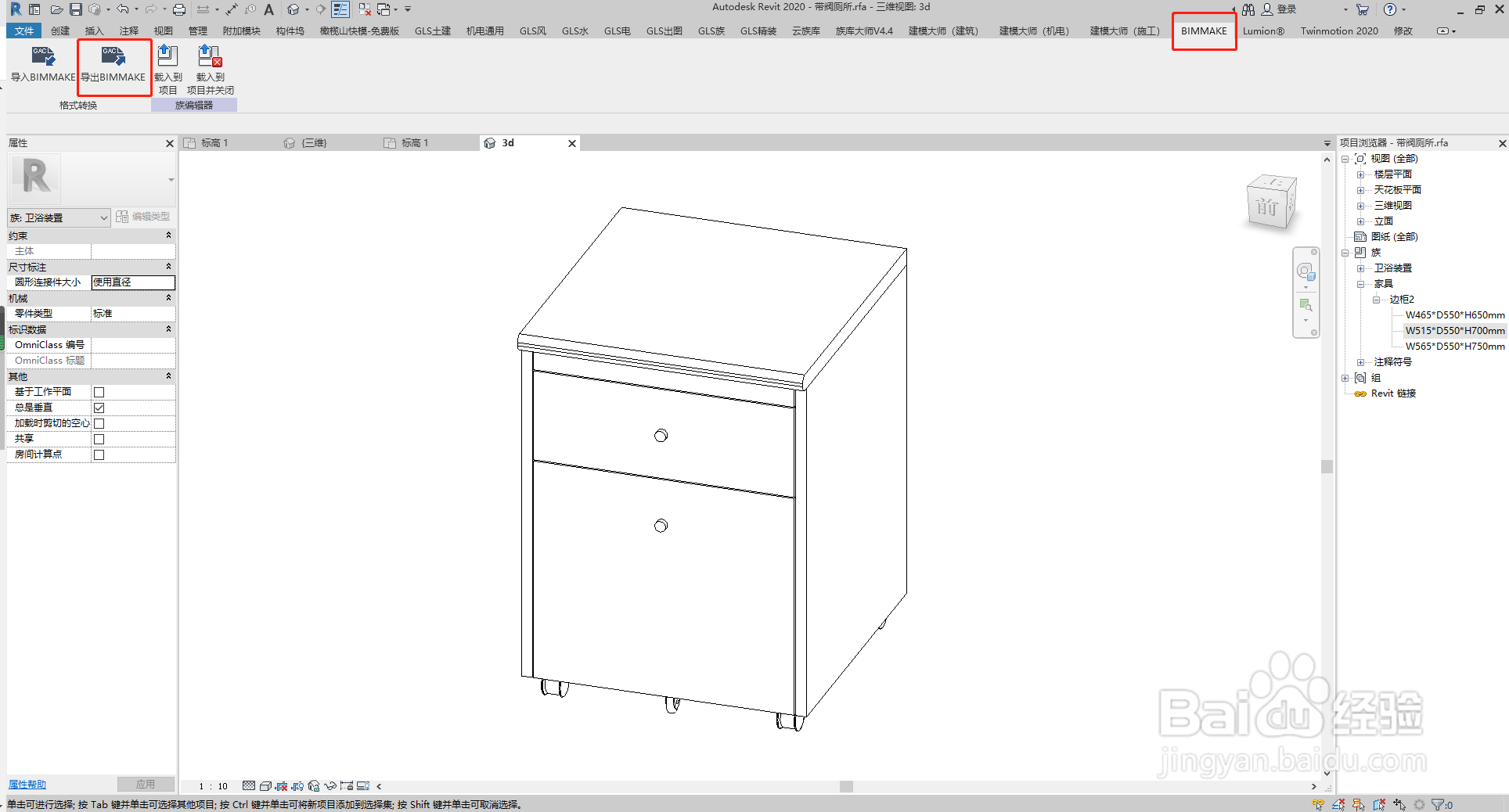This screenshot has height=812, width=1509.
Task: Click the Import BIMMAKE (导入BIMMAKE) icon
Action: point(43,57)
